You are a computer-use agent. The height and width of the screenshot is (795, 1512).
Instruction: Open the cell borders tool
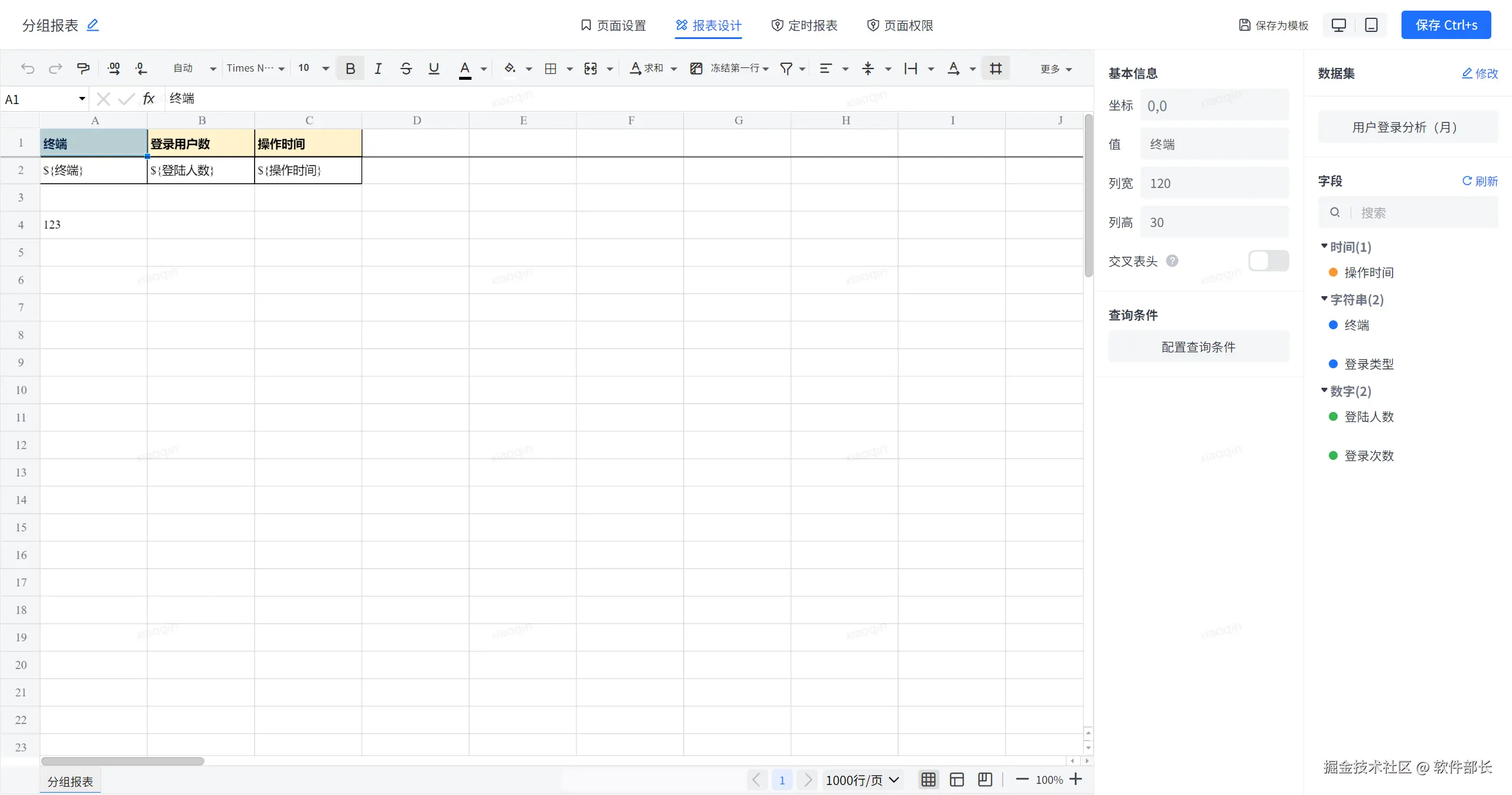point(551,69)
